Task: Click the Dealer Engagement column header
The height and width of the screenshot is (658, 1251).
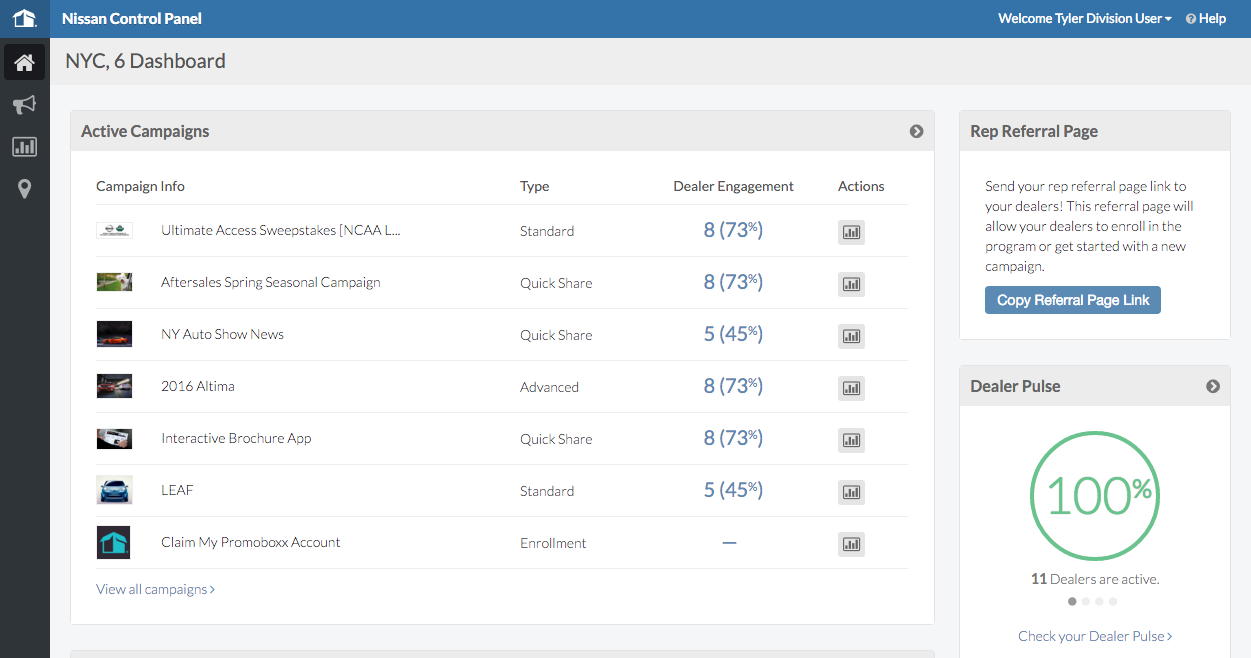Action: (x=734, y=186)
